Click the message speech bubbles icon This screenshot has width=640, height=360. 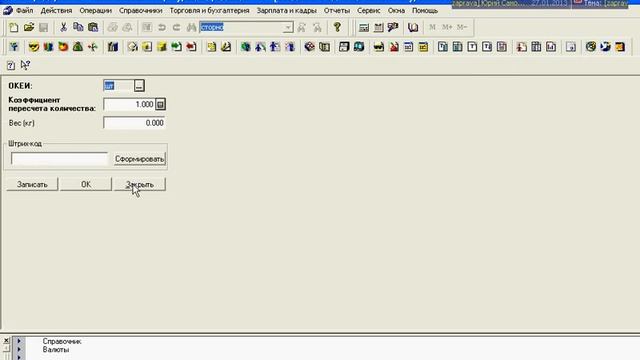(x=393, y=27)
